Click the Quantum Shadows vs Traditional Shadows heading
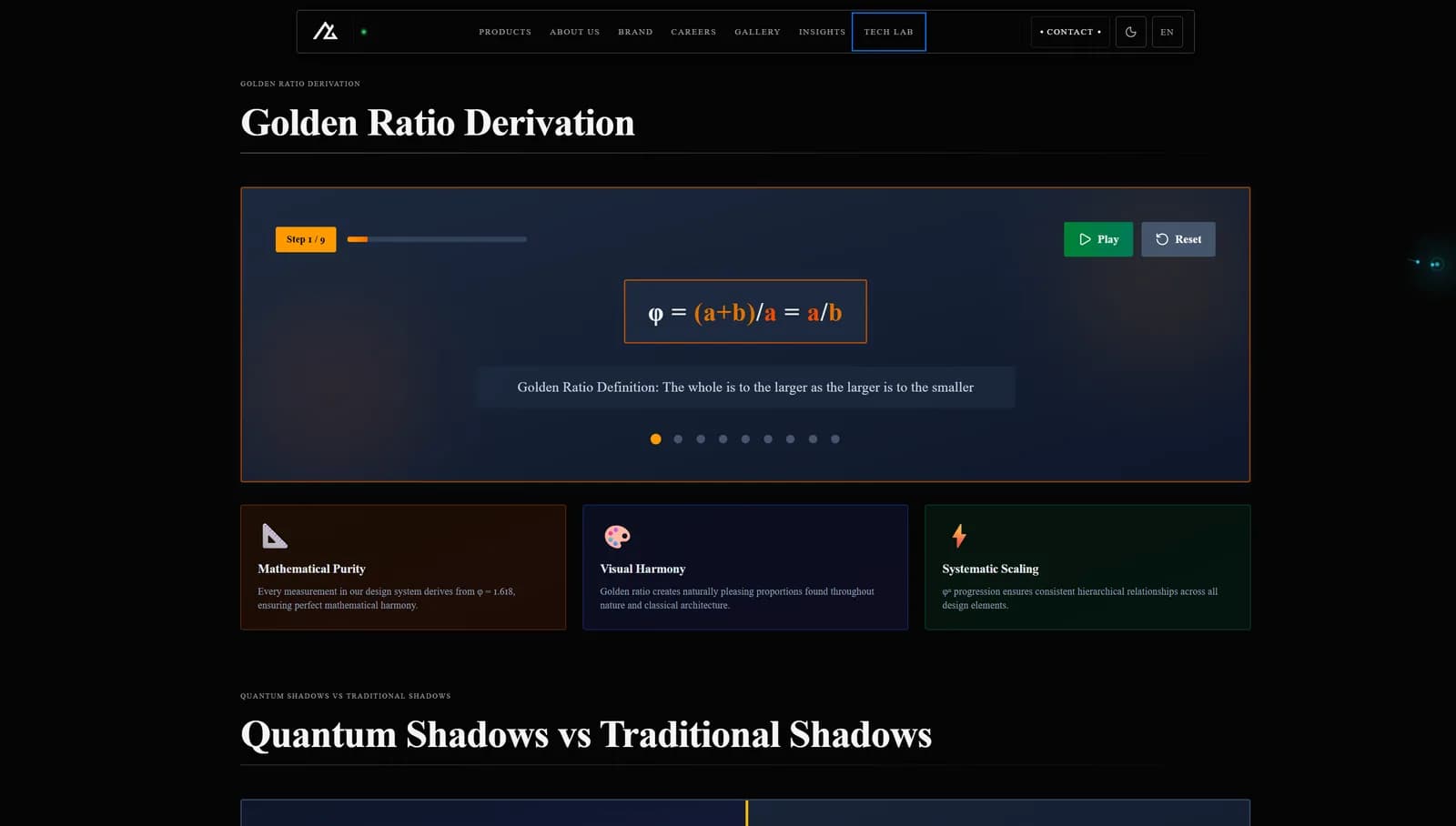 tap(586, 734)
